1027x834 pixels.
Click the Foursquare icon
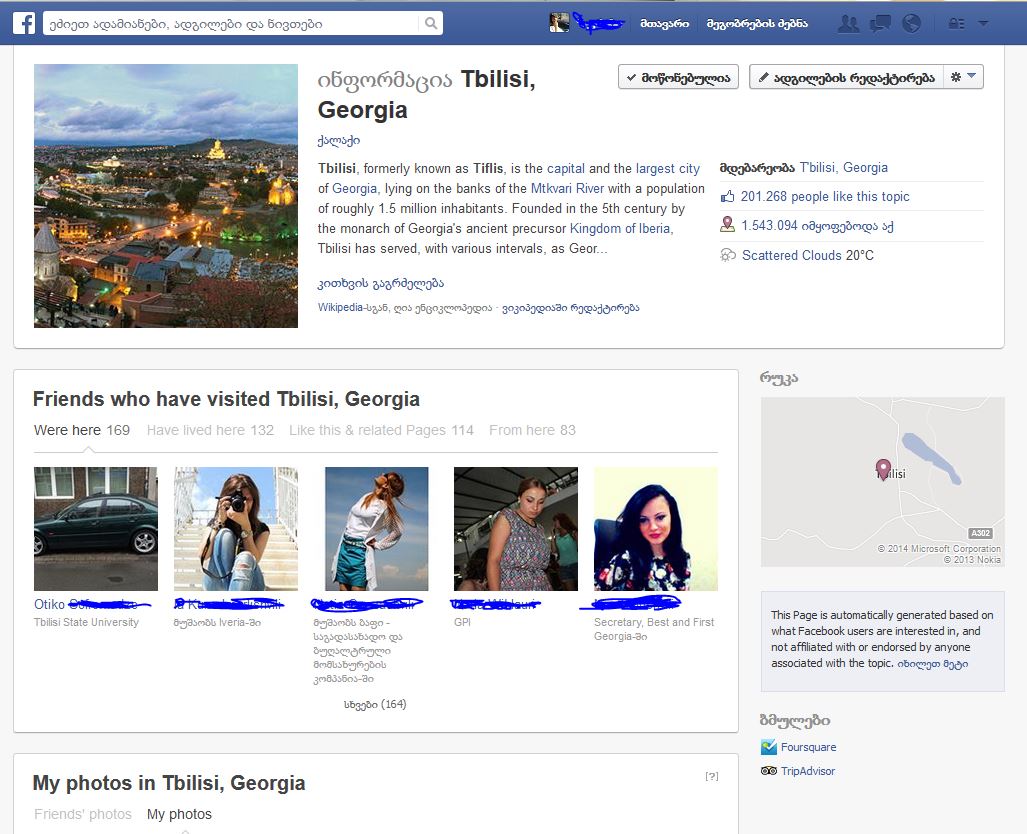click(768, 747)
